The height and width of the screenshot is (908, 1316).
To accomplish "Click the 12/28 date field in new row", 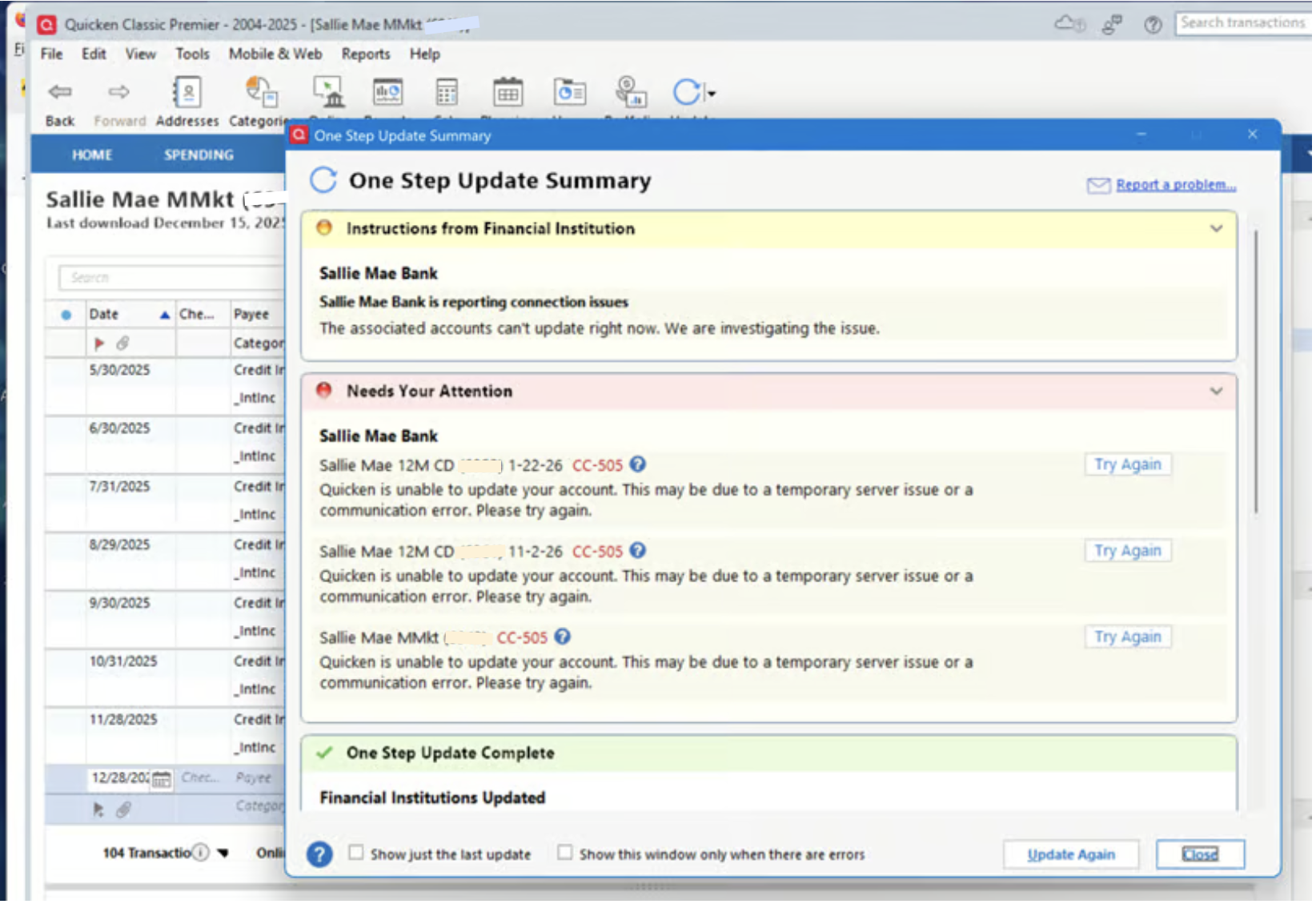I will click(120, 779).
